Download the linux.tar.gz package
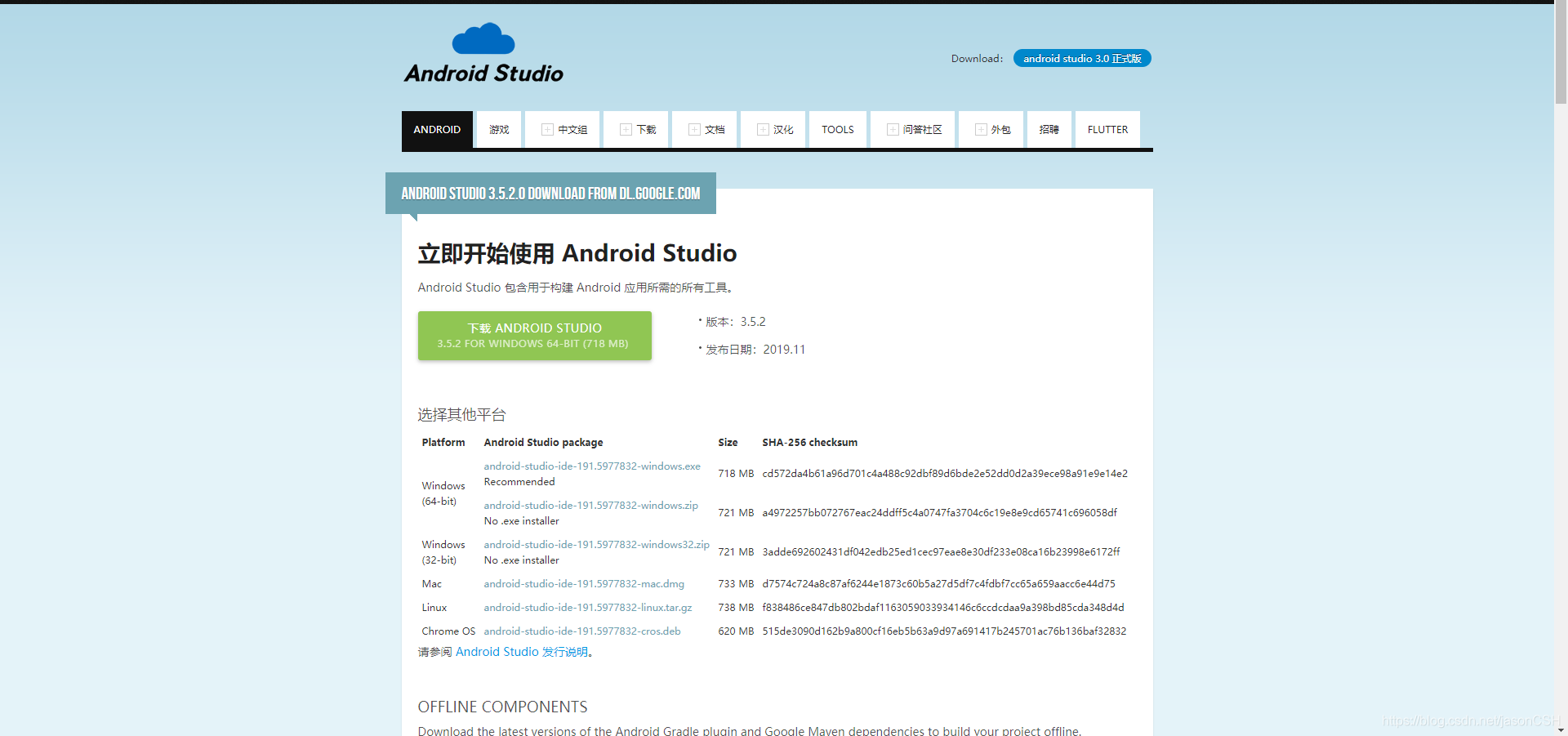The image size is (1568, 736). coord(588,608)
